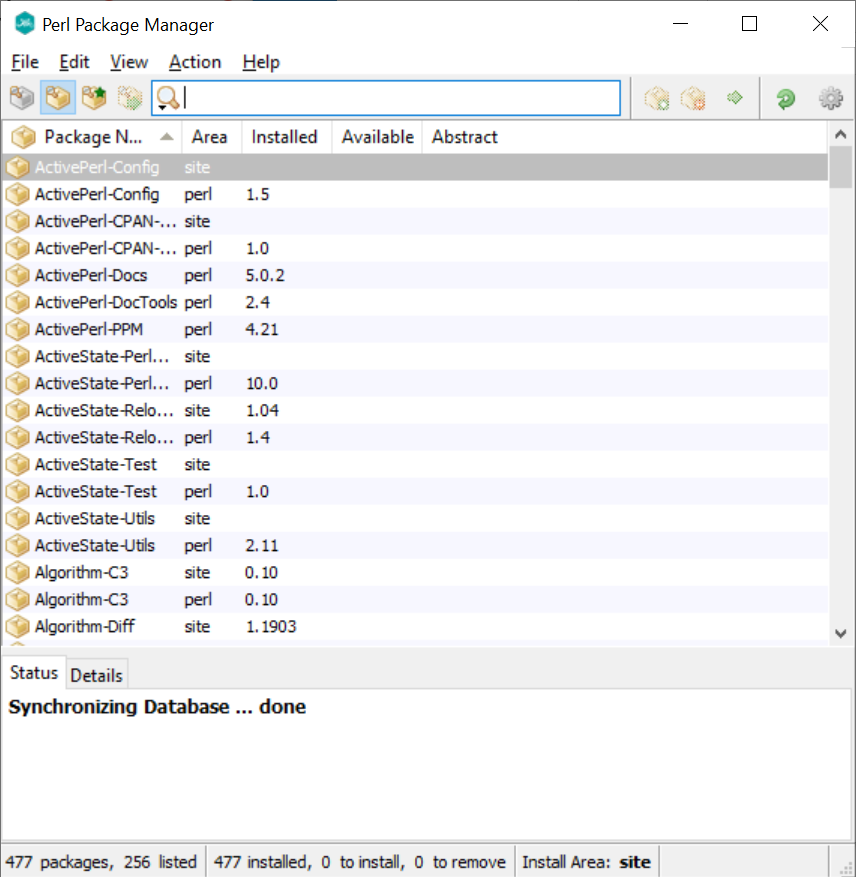Viewport: 856px width, 877px height.
Task: Switch to the Status tab
Action: 34,672
